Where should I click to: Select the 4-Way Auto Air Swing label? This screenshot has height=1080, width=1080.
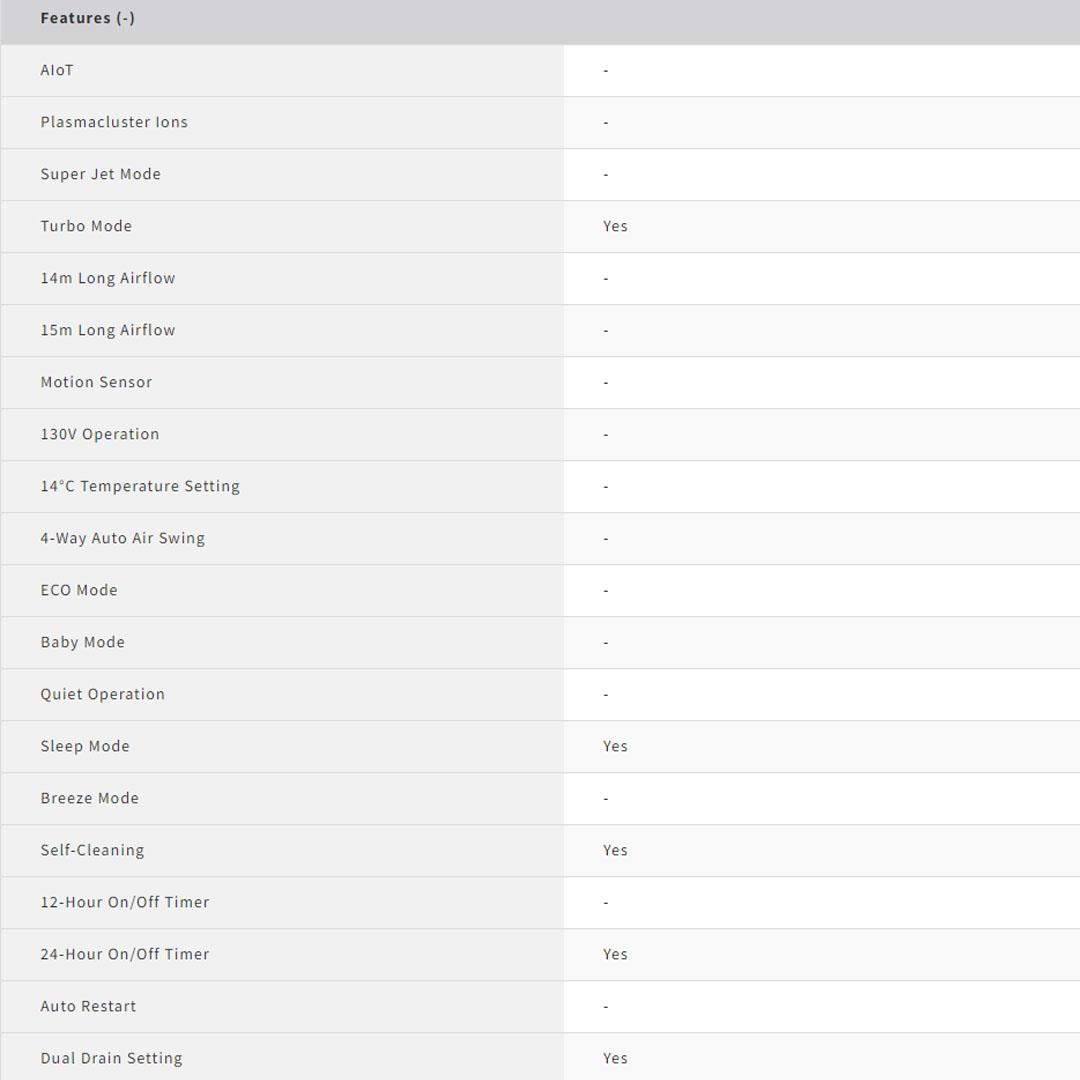pos(123,539)
